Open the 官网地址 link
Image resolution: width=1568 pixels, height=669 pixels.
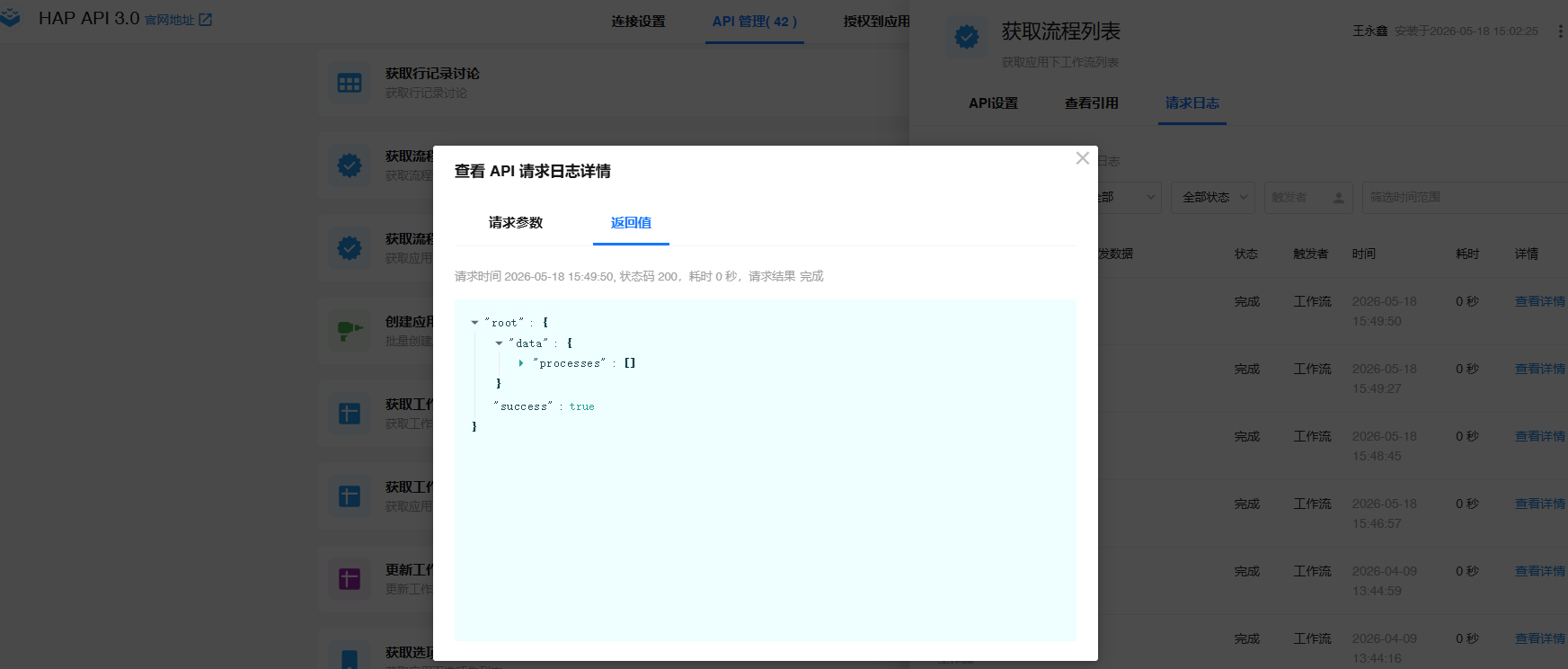169,20
